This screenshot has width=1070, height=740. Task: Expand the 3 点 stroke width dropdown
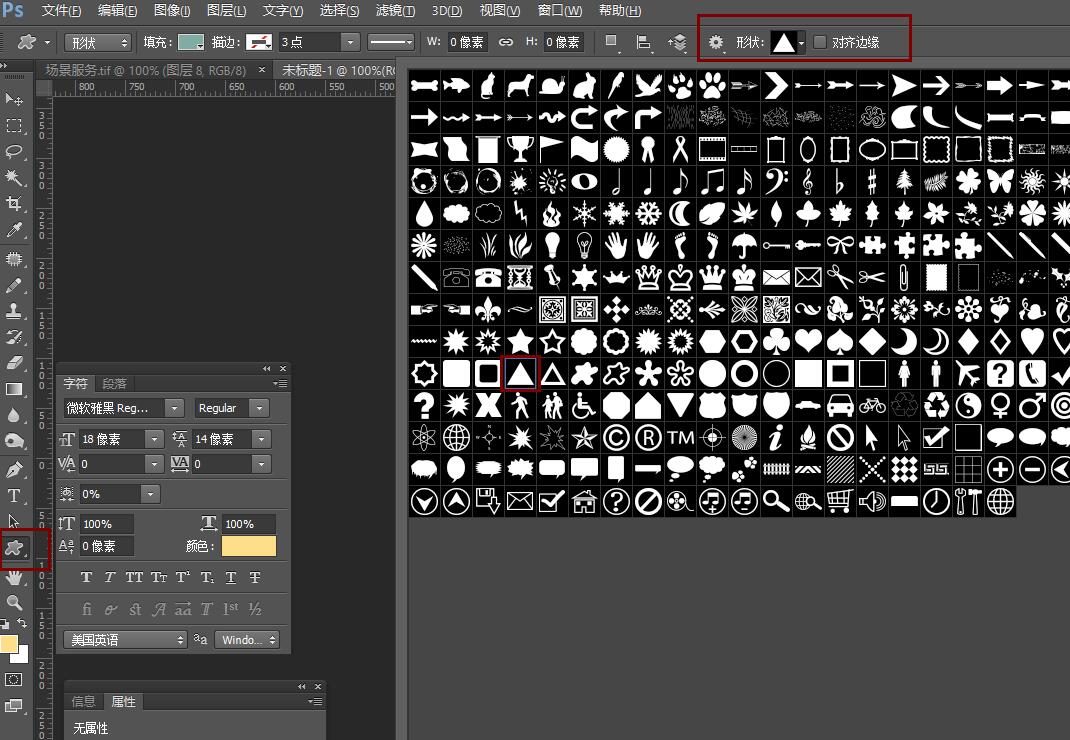click(349, 42)
